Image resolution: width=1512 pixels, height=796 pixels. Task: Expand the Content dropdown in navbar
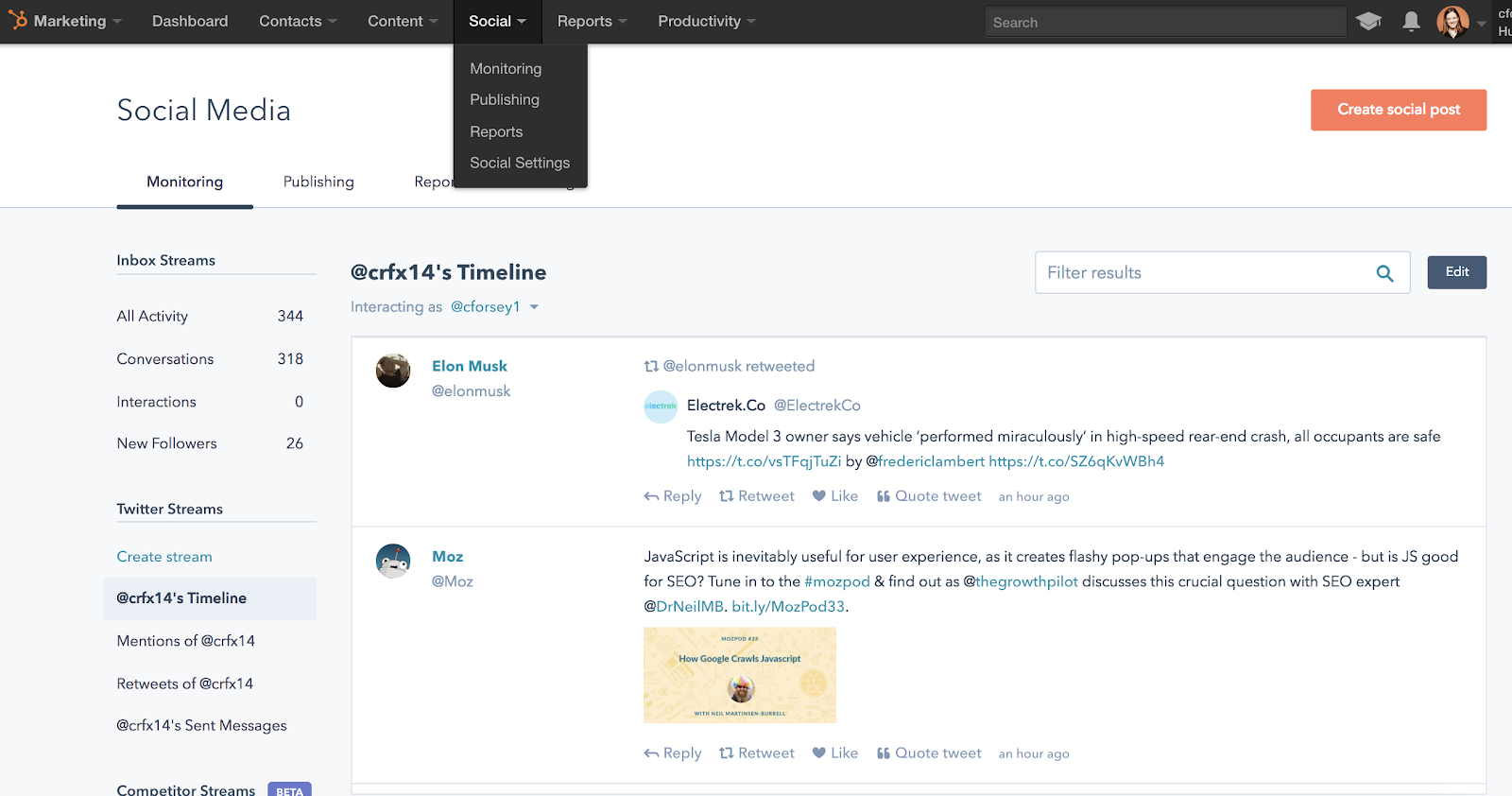tap(403, 21)
